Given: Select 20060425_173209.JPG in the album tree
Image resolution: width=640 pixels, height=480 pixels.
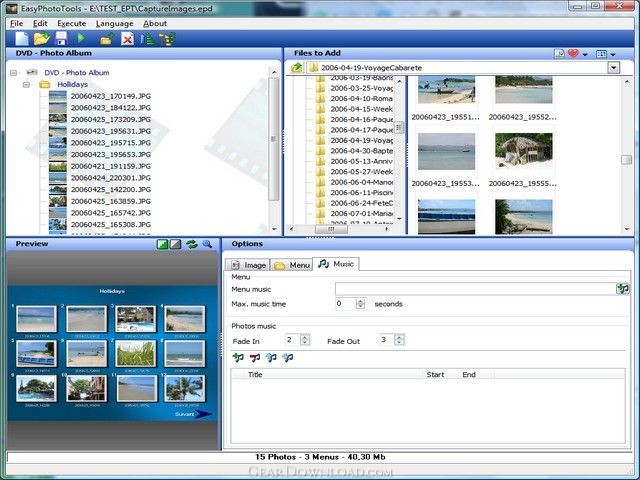Looking at the screenshot, I should coord(111,120).
